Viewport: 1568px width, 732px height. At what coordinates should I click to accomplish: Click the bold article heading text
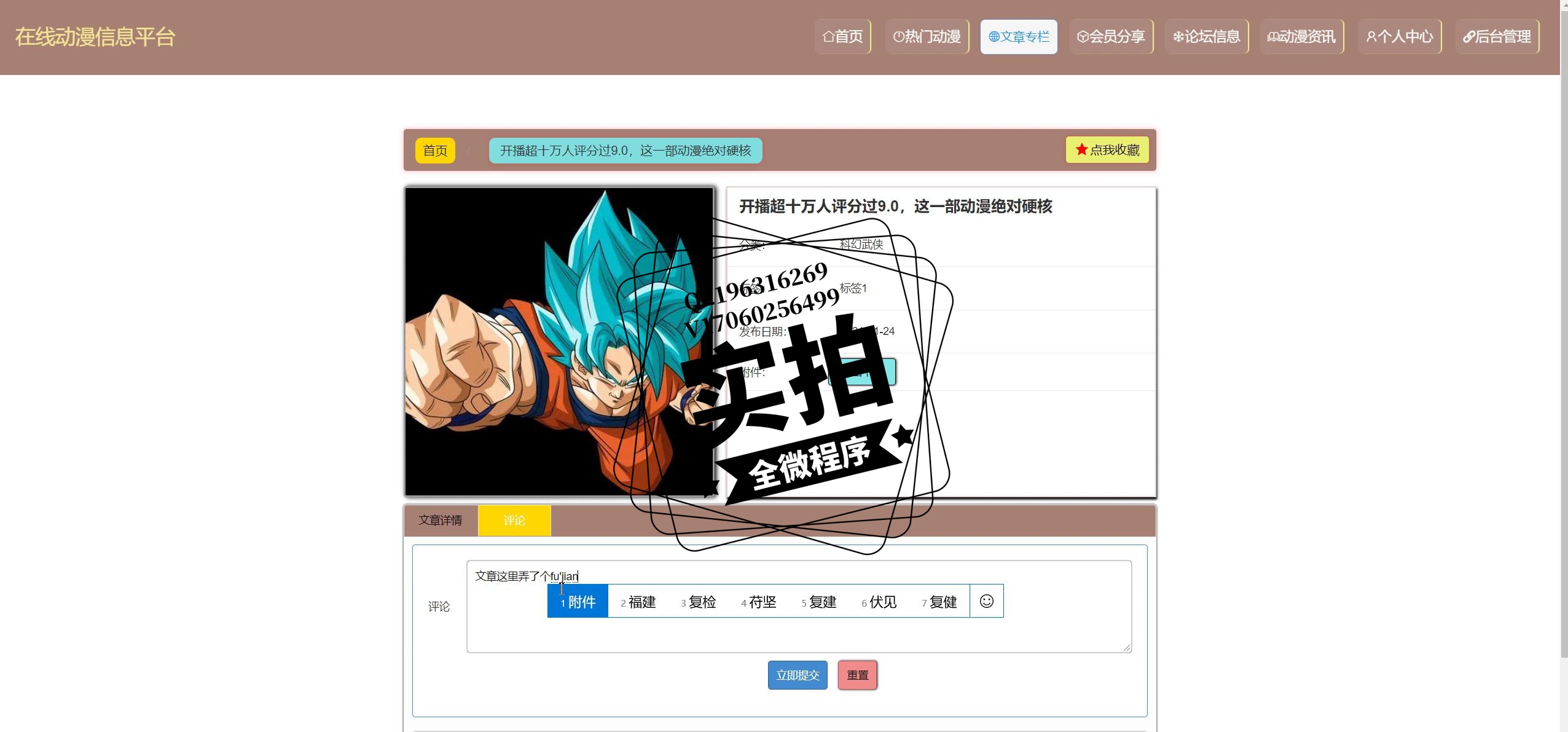[895, 207]
